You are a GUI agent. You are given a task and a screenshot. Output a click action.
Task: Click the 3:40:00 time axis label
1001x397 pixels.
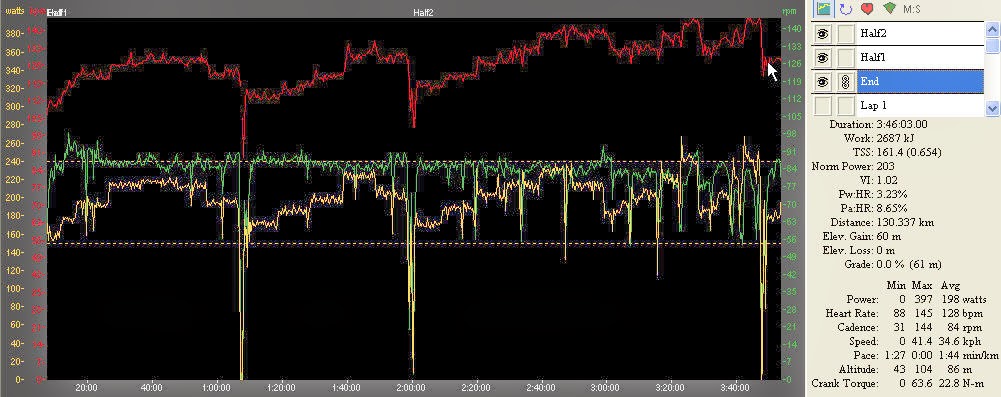(735, 387)
